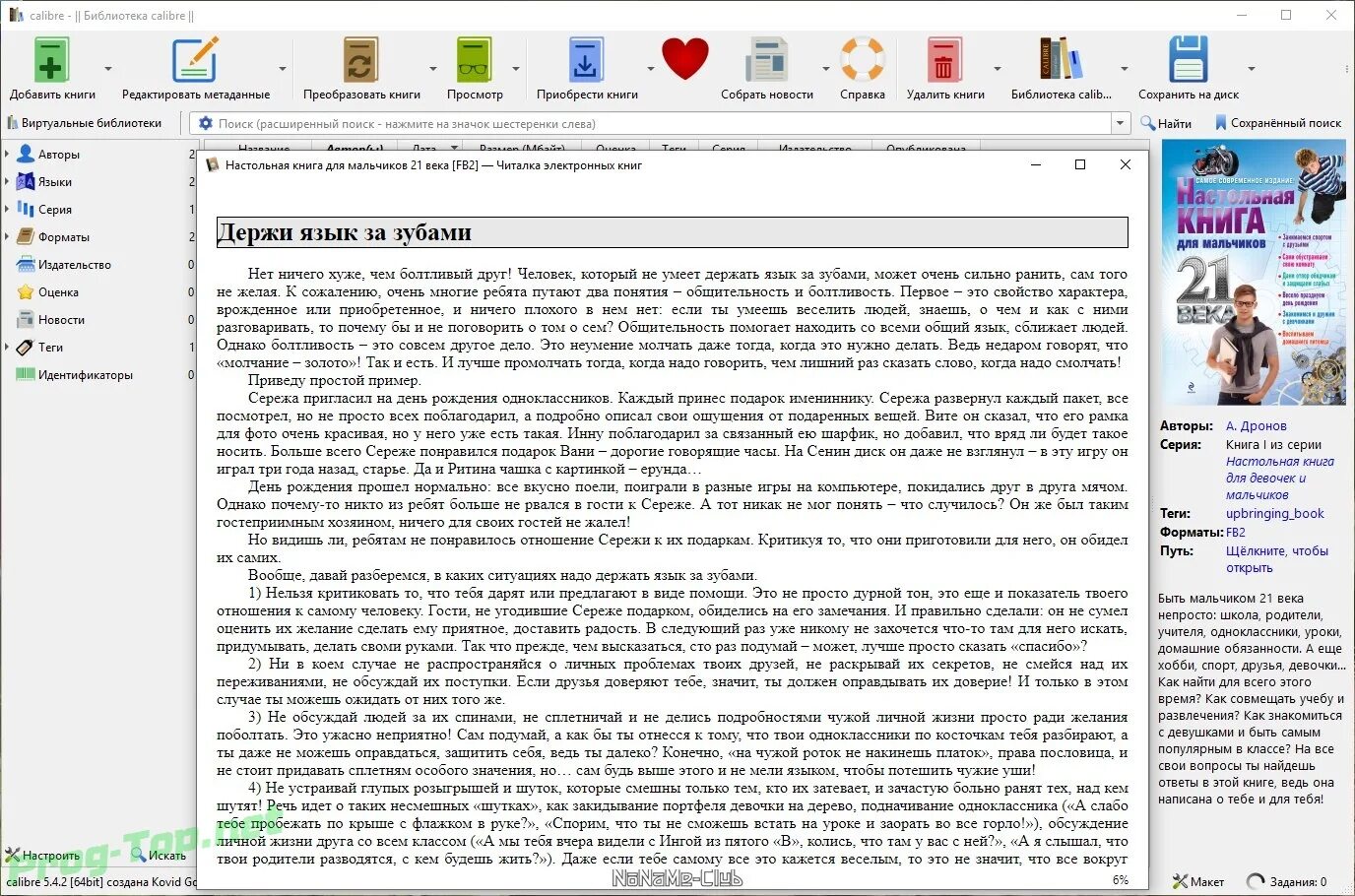The image size is (1355, 896).
Task: Open author link А. Дронов
Action: coord(1256,425)
